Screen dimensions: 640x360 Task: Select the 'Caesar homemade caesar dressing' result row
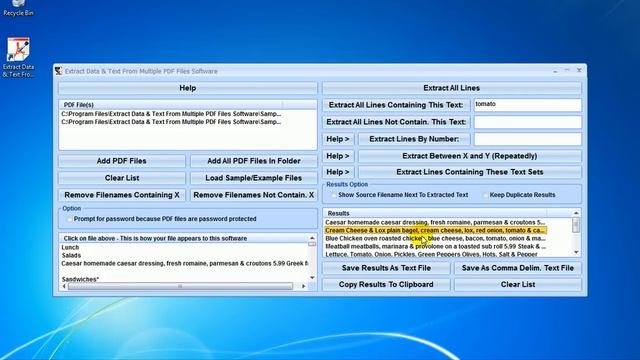coord(435,222)
